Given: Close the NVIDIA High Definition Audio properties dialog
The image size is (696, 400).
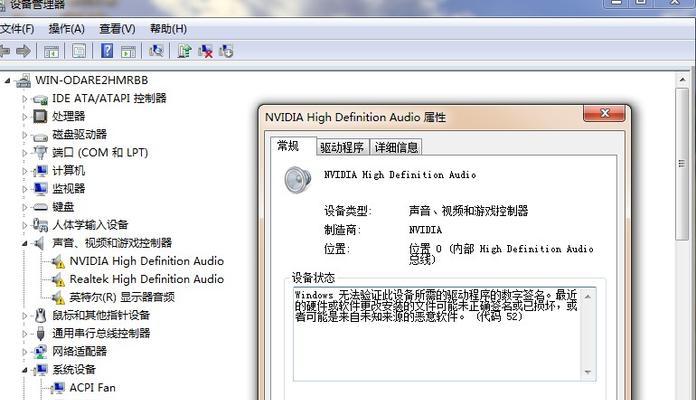Looking at the screenshot, I should coord(605,113).
